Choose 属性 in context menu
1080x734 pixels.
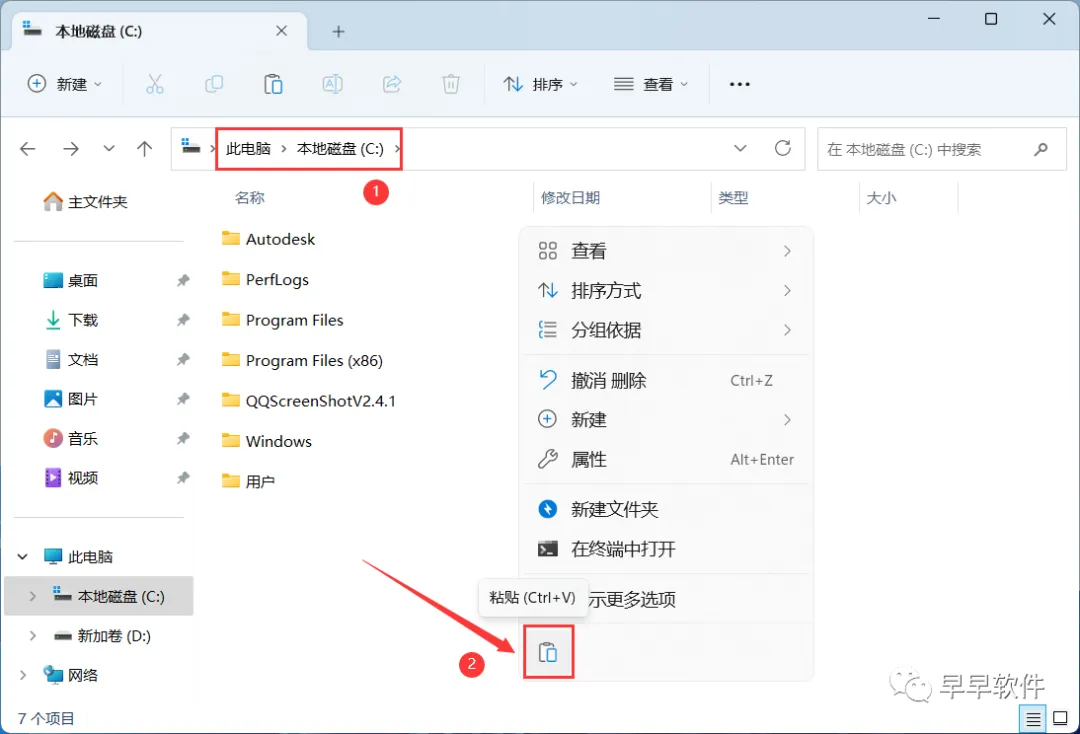(x=666, y=459)
